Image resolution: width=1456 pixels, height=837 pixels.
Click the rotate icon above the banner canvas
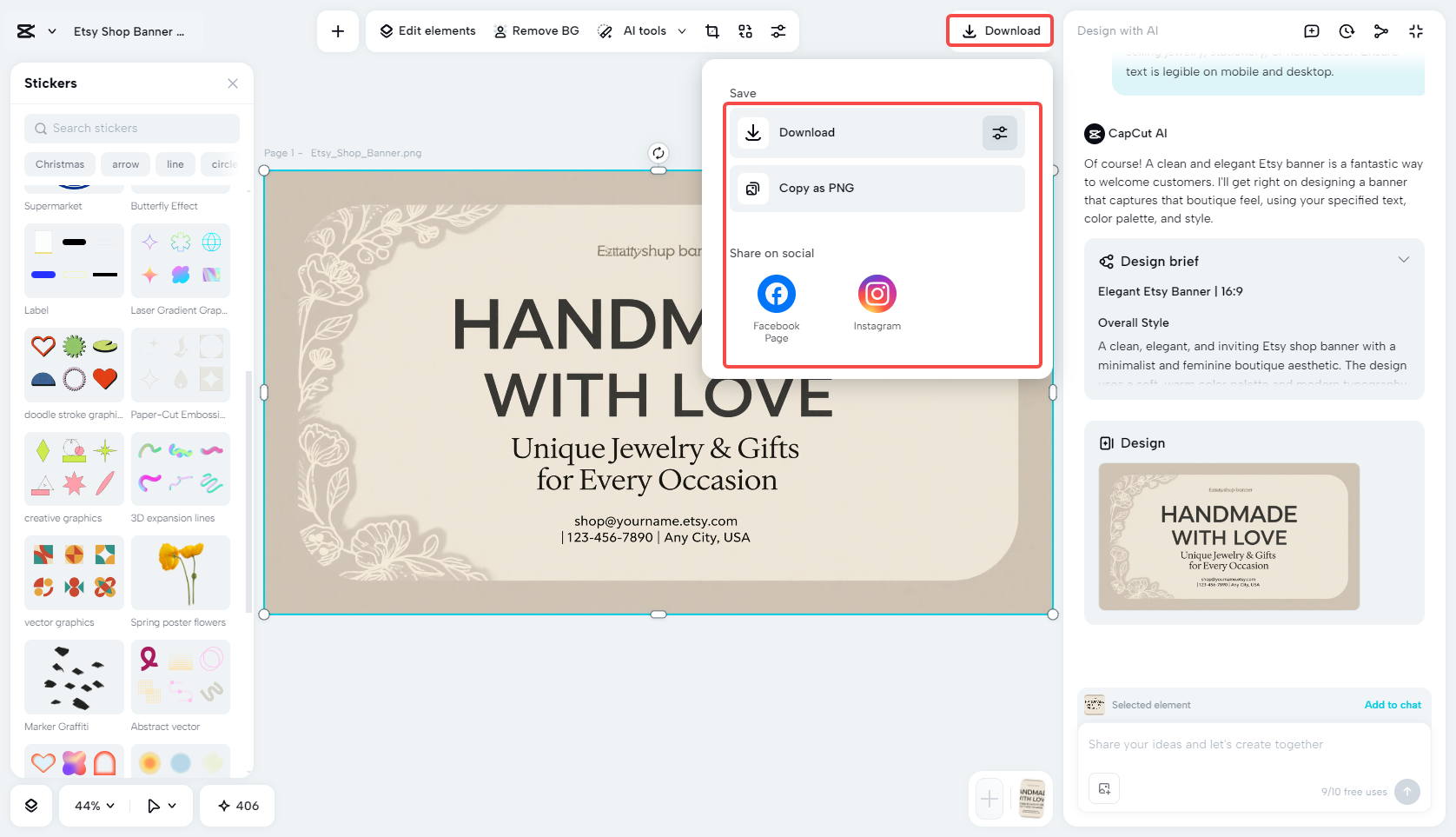(658, 152)
